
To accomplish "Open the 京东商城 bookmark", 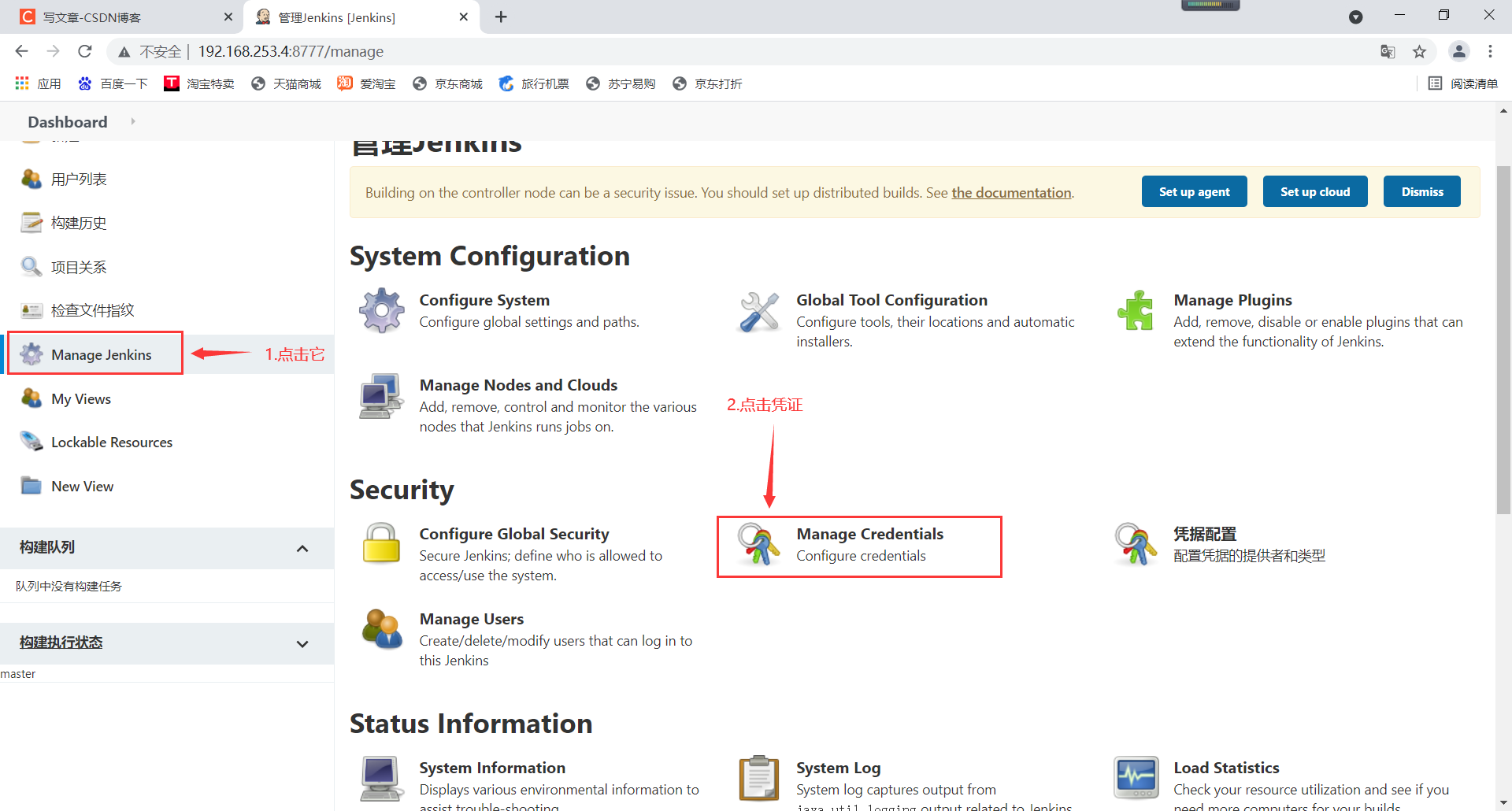I will [x=447, y=83].
